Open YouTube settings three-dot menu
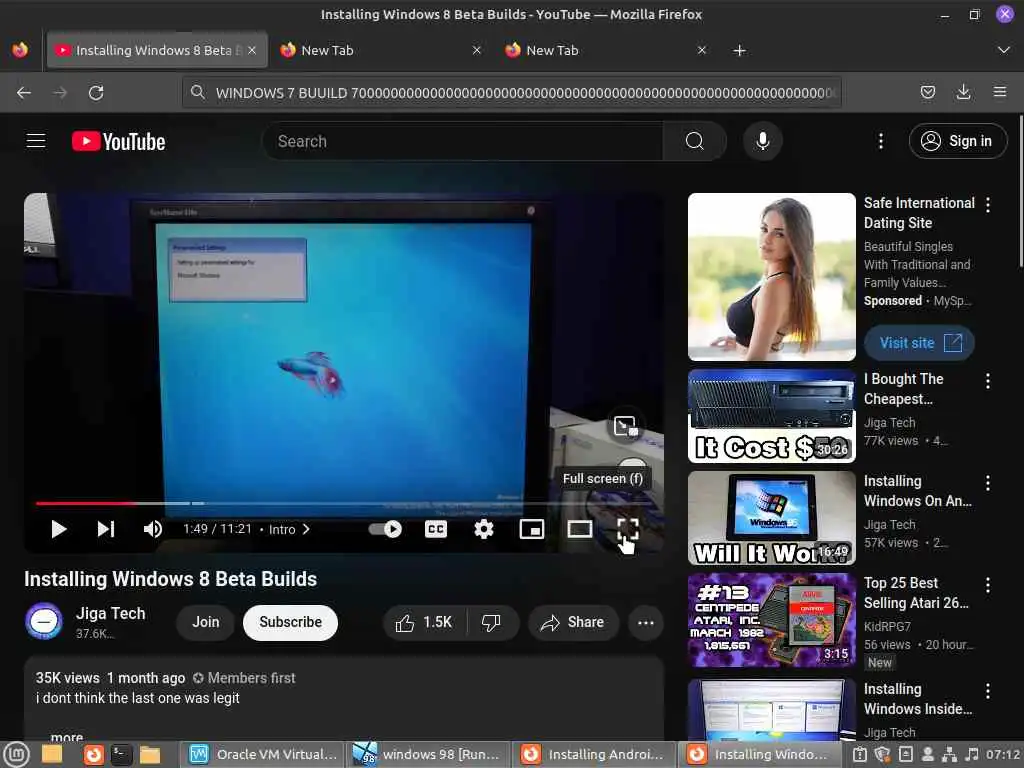This screenshot has height=768, width=1024. 880,141
